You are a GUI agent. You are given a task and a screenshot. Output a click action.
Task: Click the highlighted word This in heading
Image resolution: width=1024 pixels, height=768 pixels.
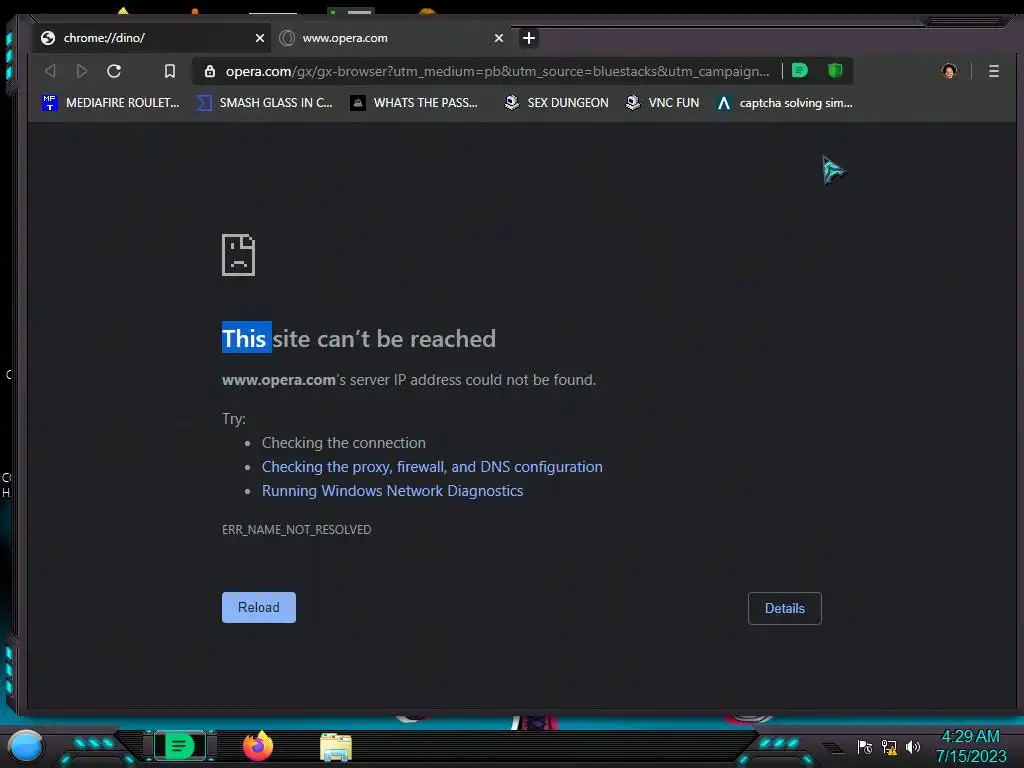[x=246, y=338]
